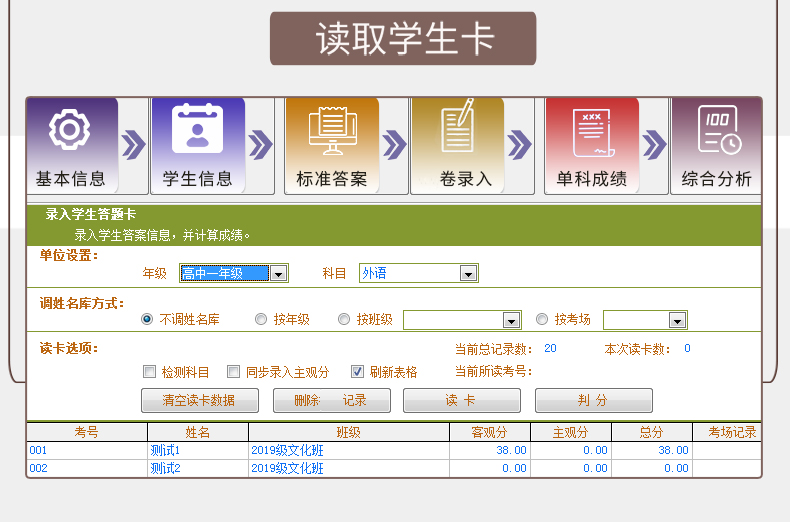Expand the 按班级 class dropdown
This screenshot has width=790, height=522.
511,321
